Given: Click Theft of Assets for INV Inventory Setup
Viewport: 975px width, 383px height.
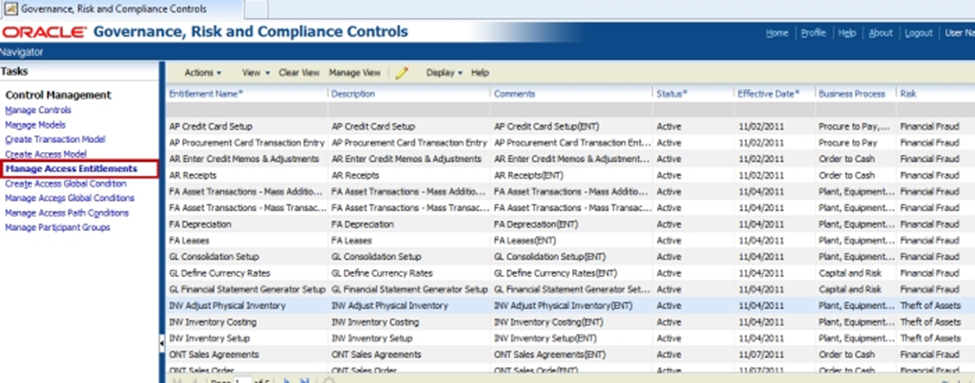Looking at the screenshot, I should click(x=931, y=338).
